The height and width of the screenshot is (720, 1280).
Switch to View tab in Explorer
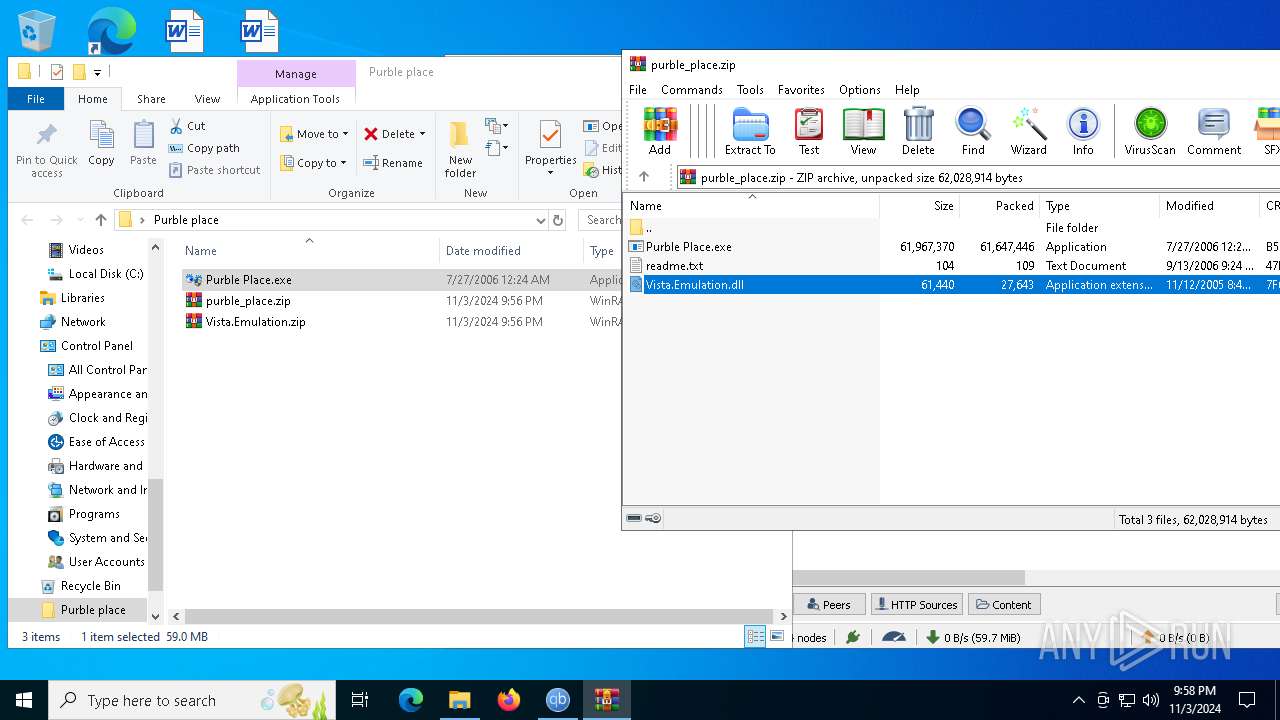pos(207,99)
